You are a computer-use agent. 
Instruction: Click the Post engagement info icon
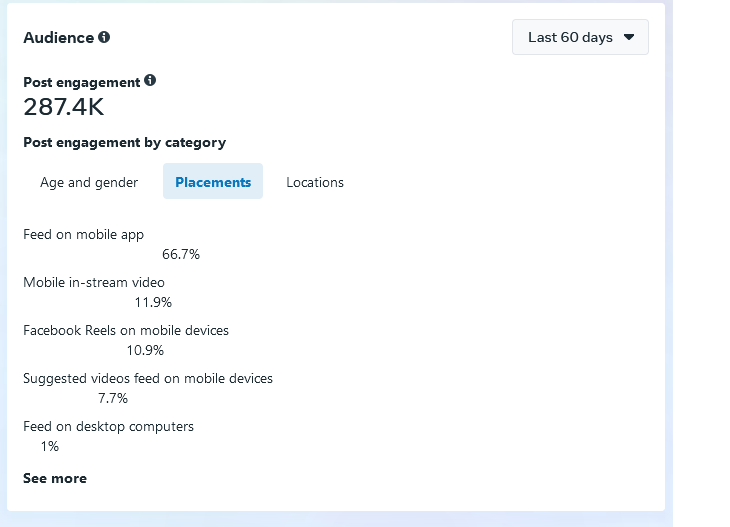pyautogui.click(x=150, y=81)
